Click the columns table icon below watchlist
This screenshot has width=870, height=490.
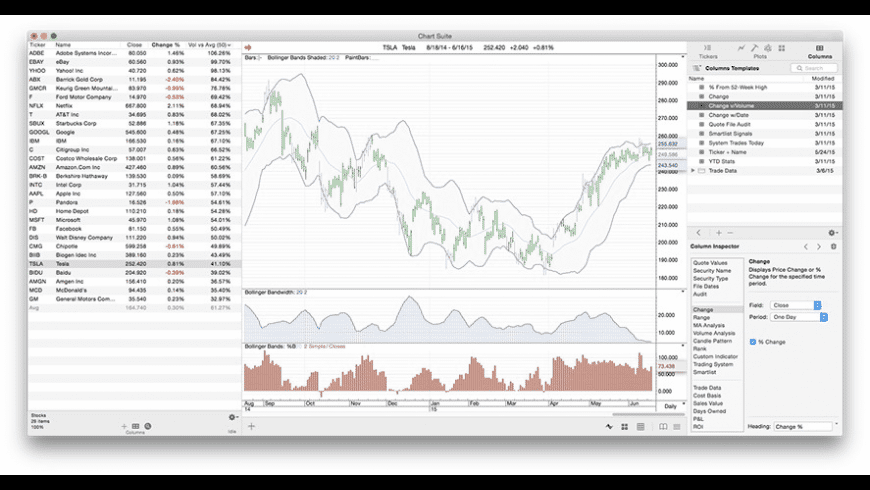(135, 426)
